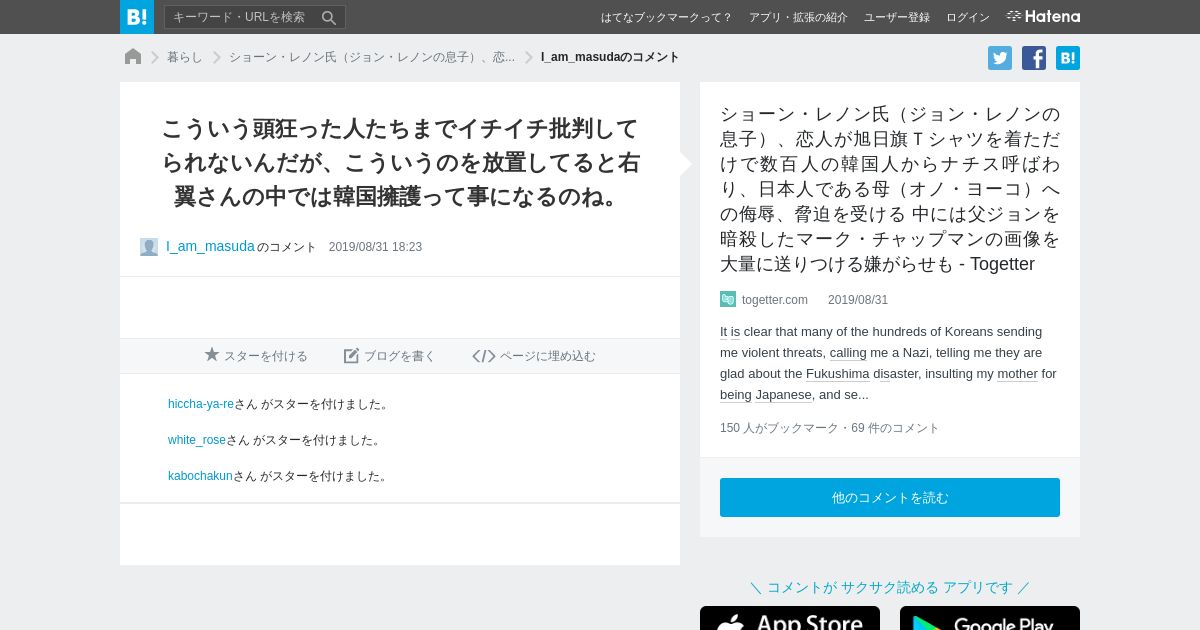Open ログイン link
This screenshot has width=1200, height=630.
(968, 17)
